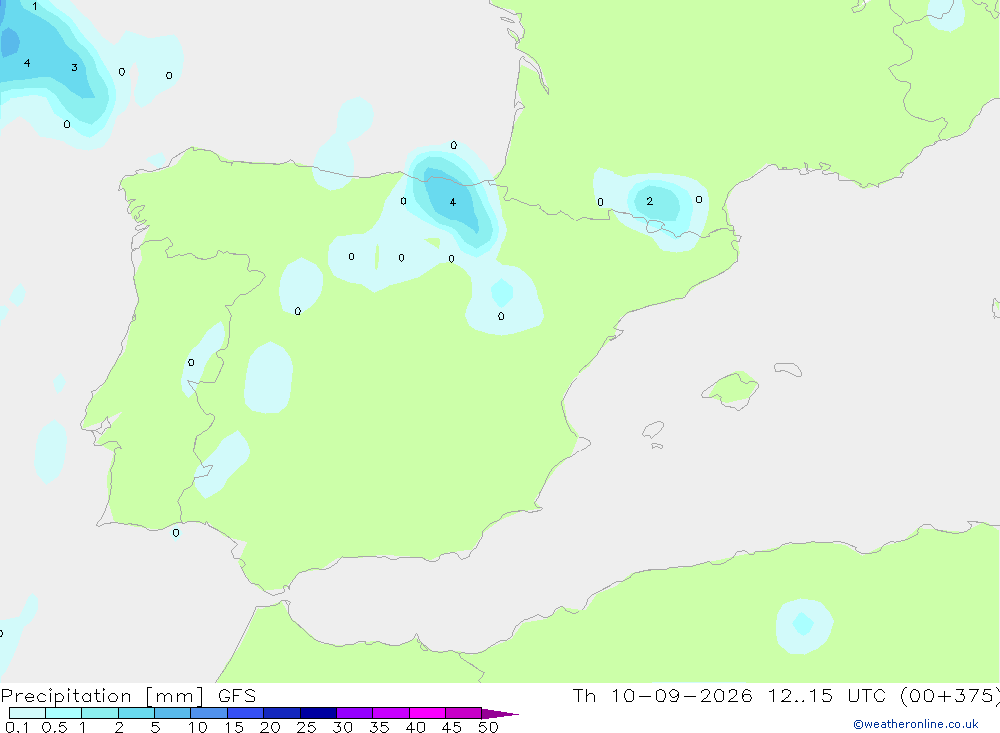The height and width of the screenshot is (733, 1000).
Task: Select the 5–10 mm blue legend swatch
Action: coord(172,713)
